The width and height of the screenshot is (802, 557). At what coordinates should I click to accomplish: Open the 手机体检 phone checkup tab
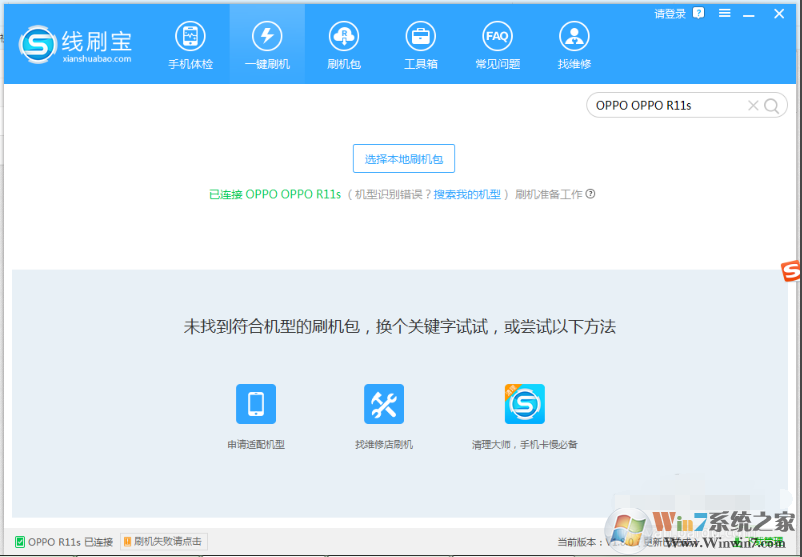[x=190, y=46]
